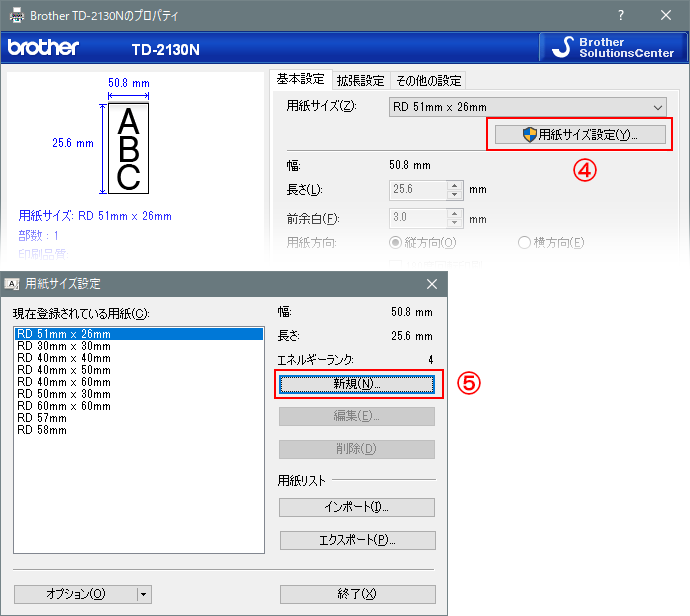Image resolution: width=690 pixels, height=616 pixels.
Task: Increase the 前余白 margin with up arrow
Action: coord(455,213)
